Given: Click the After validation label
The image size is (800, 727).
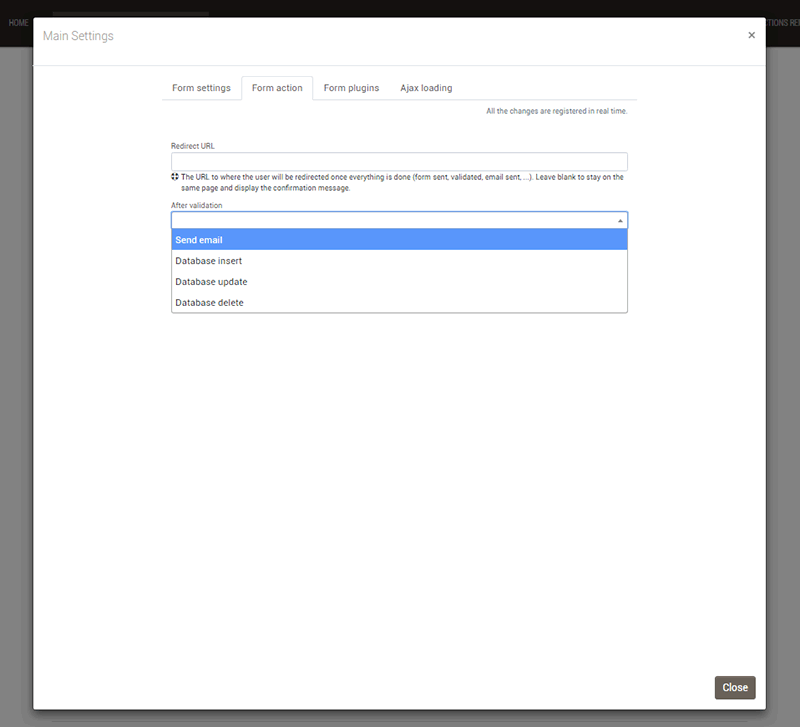Looking at the screenshot, I should (197, 205).
